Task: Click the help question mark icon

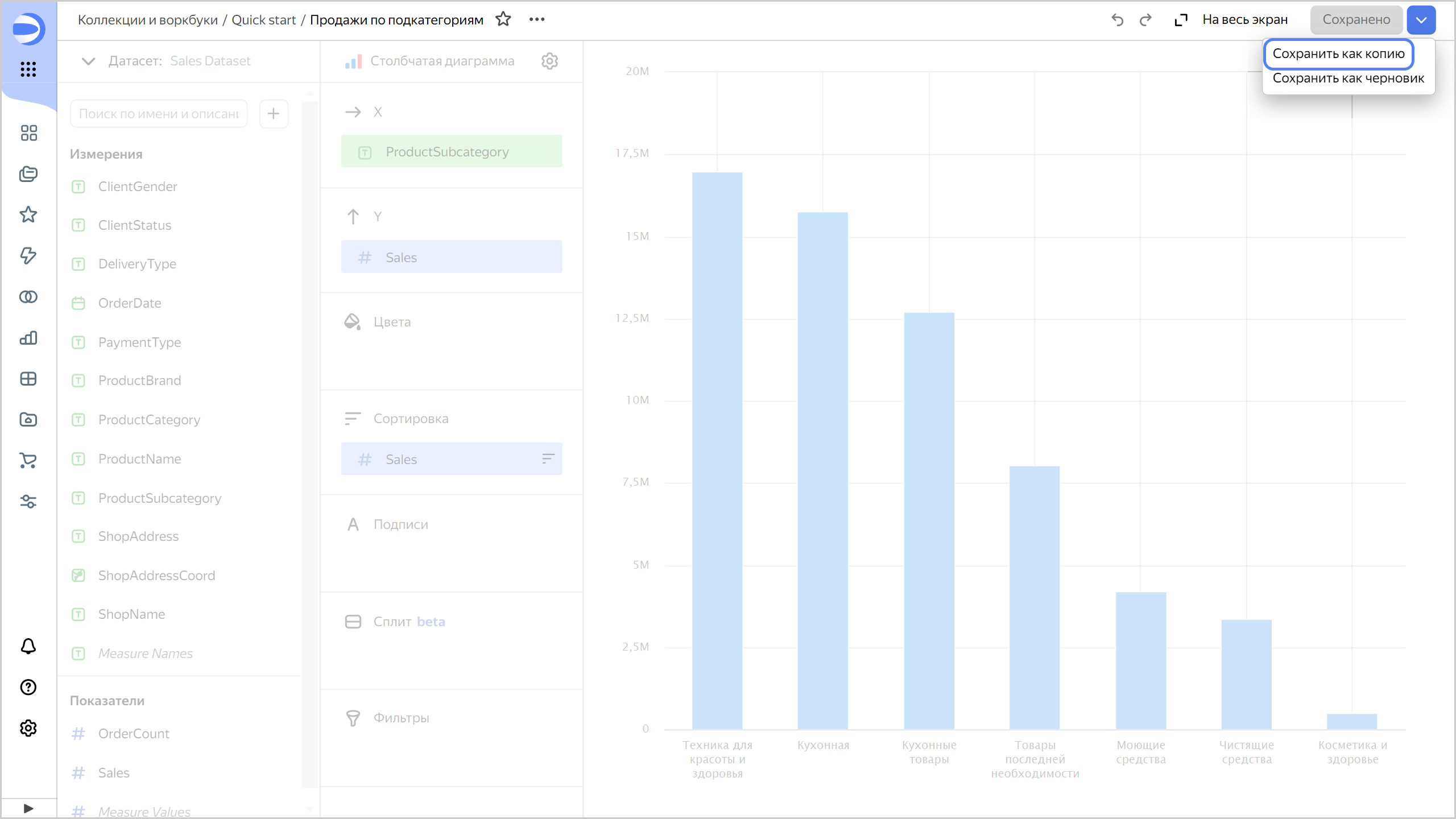Action: pos(28,687)
